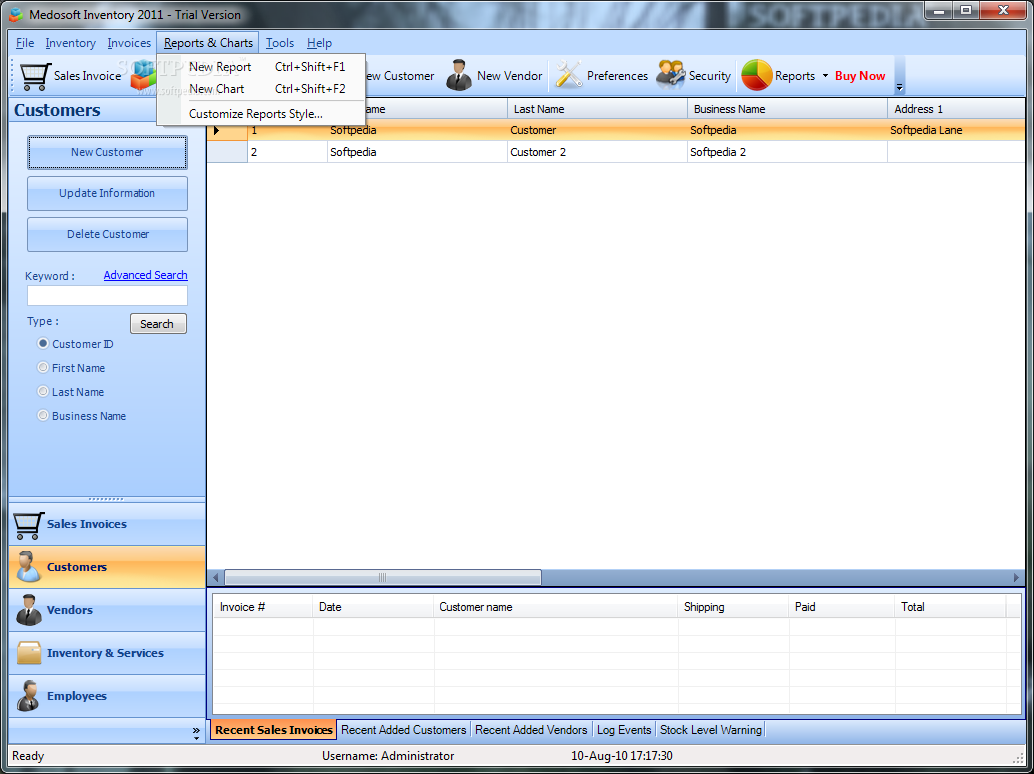1034x774 pixels.
Task: Select row header of customer 2
Action: (228, 152)
